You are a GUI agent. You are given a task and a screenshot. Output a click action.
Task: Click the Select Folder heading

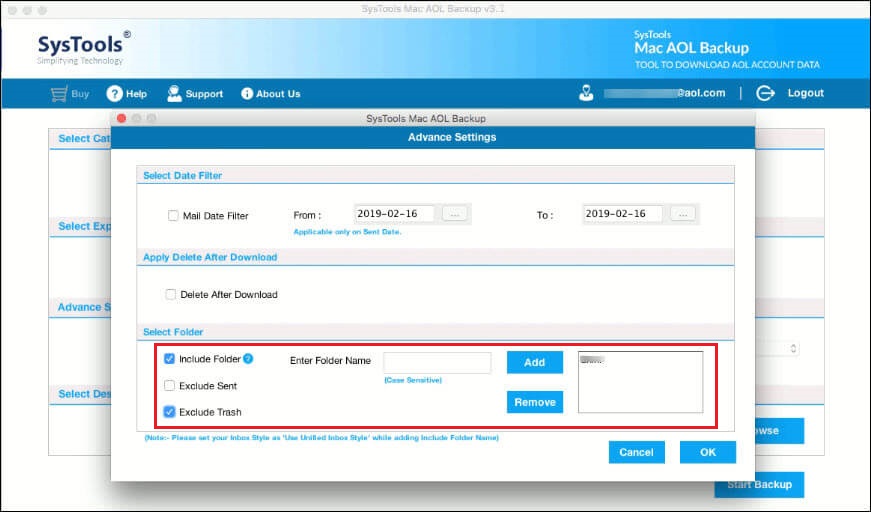tap(173, 332)
